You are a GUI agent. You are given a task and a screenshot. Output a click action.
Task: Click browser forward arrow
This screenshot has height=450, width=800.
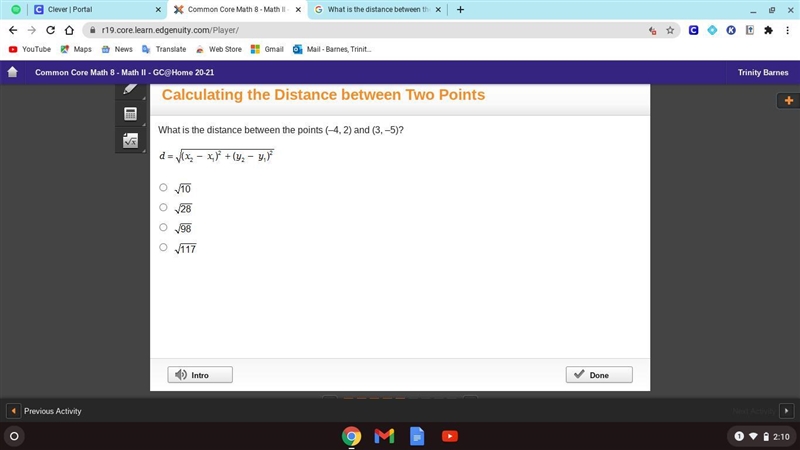[32, 30]
